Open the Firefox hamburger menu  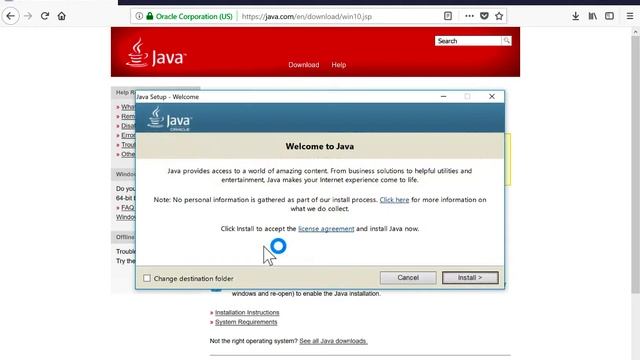click(x=630, y=16)
